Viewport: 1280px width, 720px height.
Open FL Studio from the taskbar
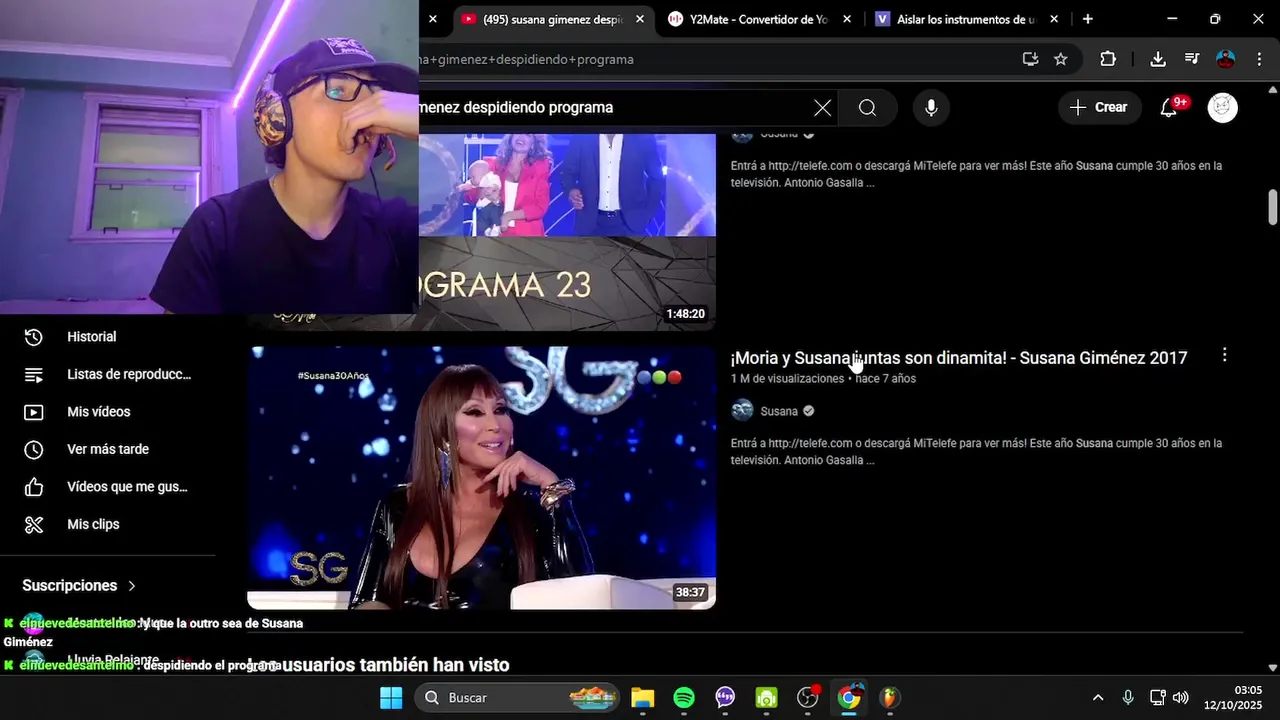point(889,697)
